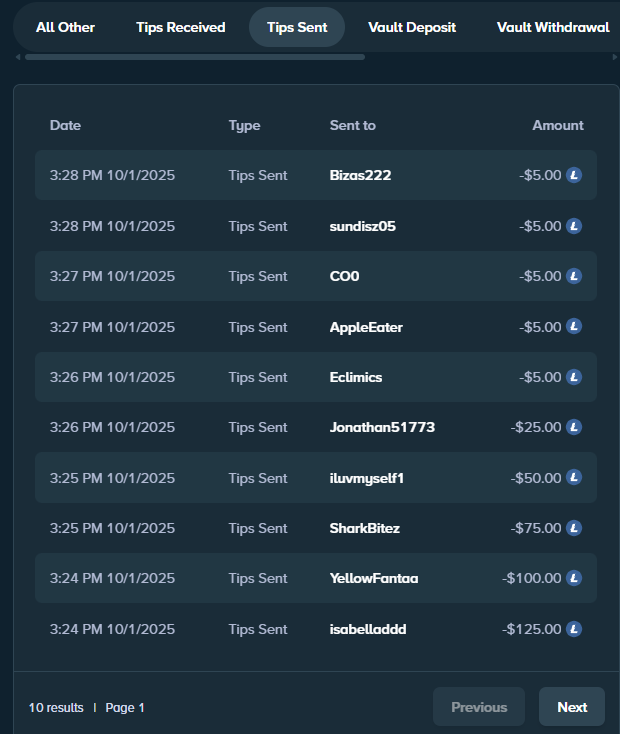Open recipient sundisz05 profile
620x734 pixels.
point(362,226)
